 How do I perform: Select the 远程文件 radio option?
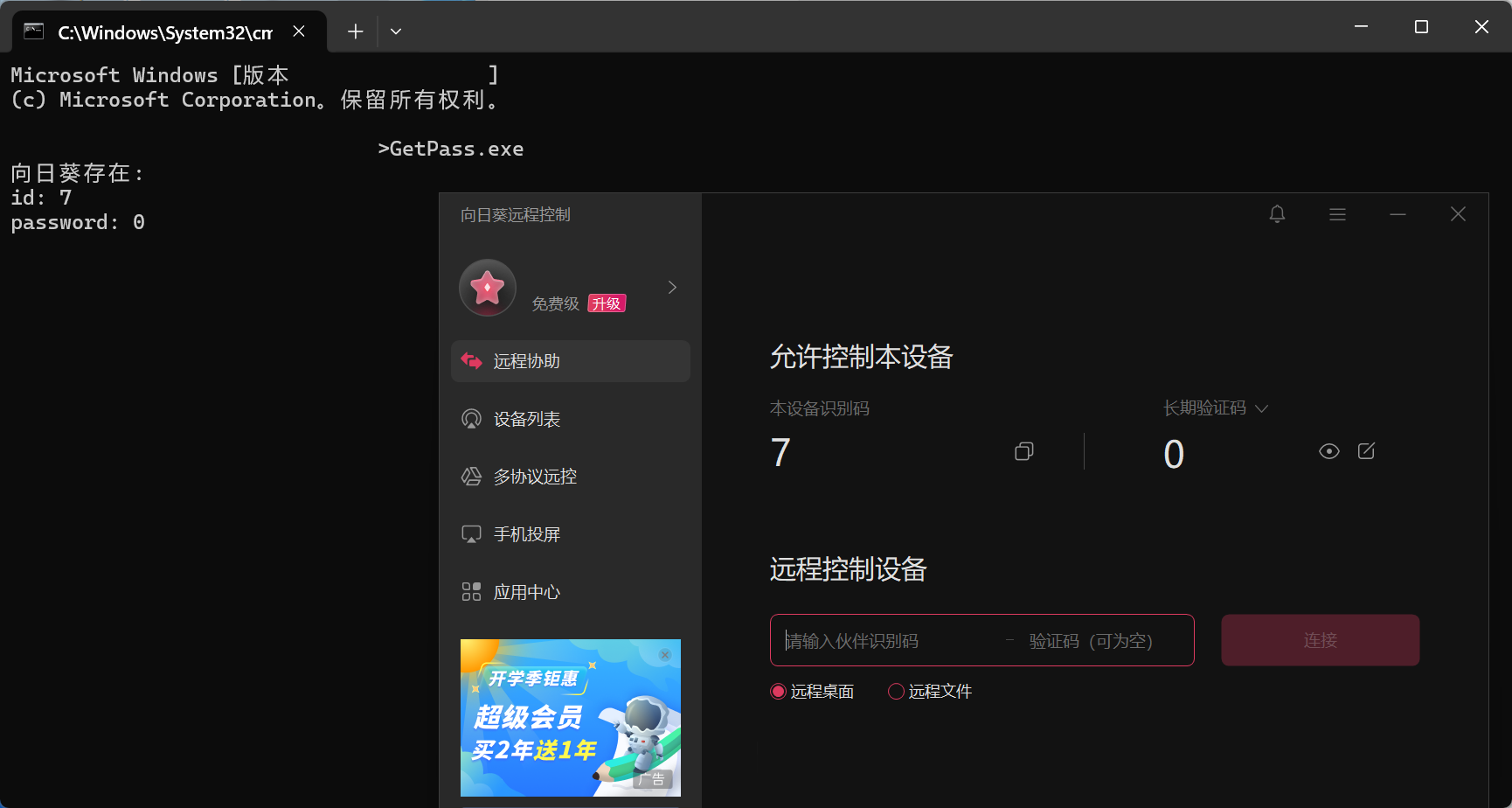(896, 692)
